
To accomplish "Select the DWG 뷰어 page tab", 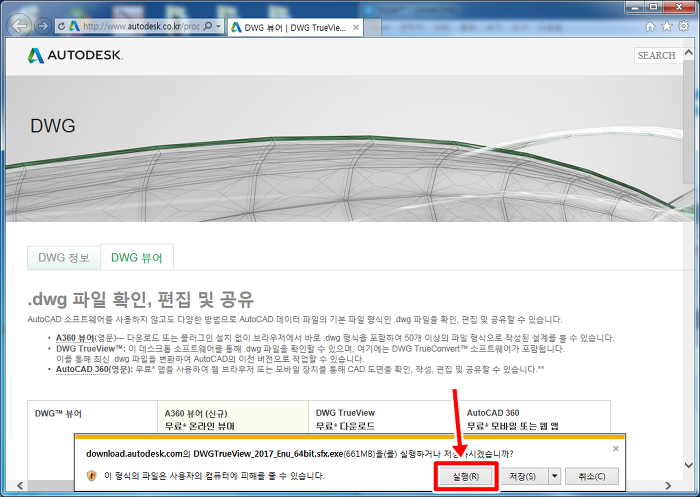I will [x=137, y=258].
